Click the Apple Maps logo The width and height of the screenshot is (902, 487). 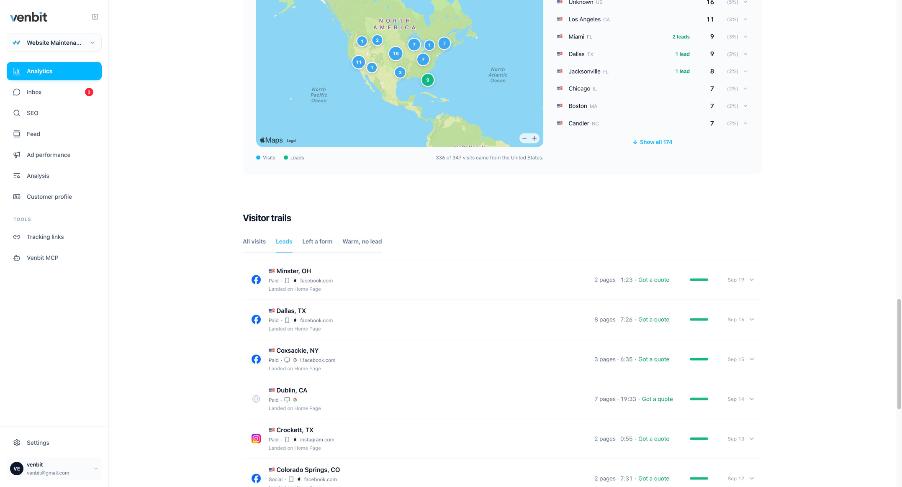pos(271,140)
